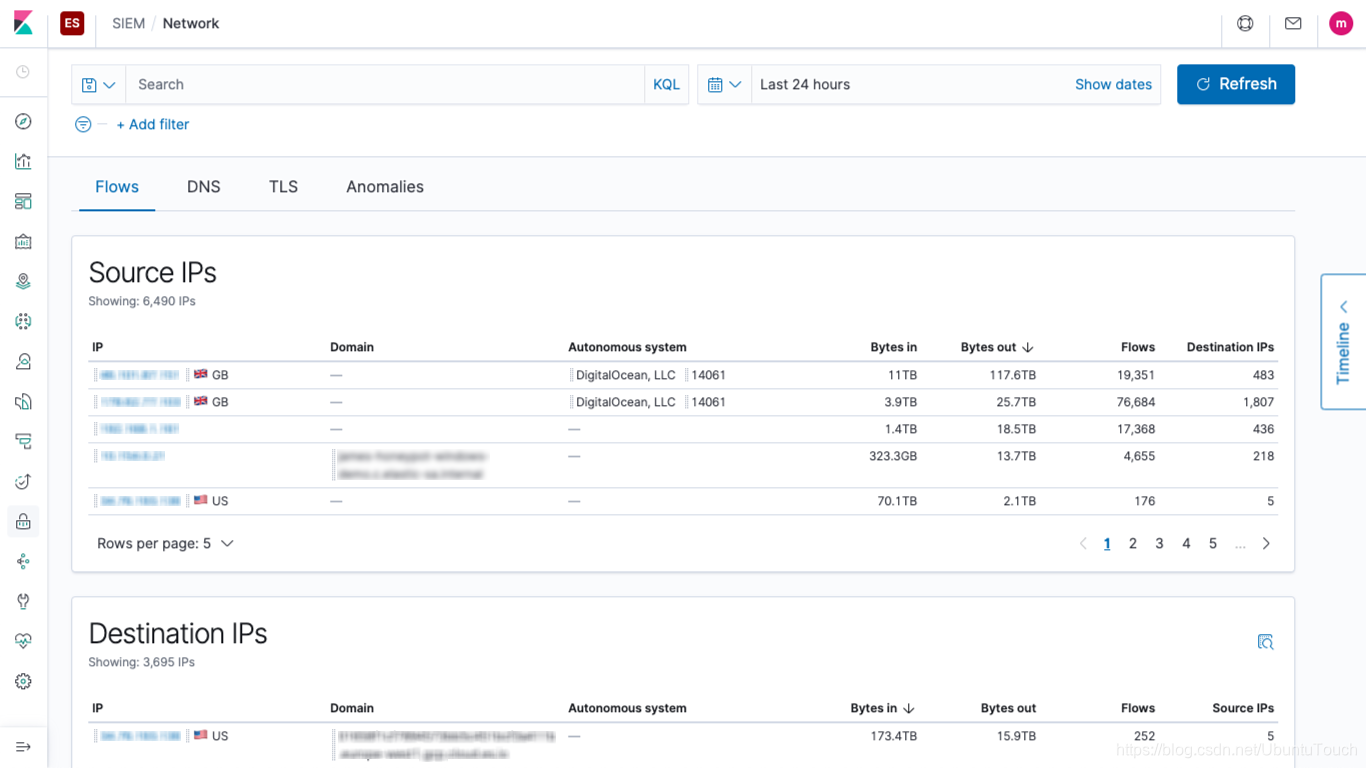The image size is (1366, 768).
Task: Click the Network breadcrumb
Action: pos(190,23)
